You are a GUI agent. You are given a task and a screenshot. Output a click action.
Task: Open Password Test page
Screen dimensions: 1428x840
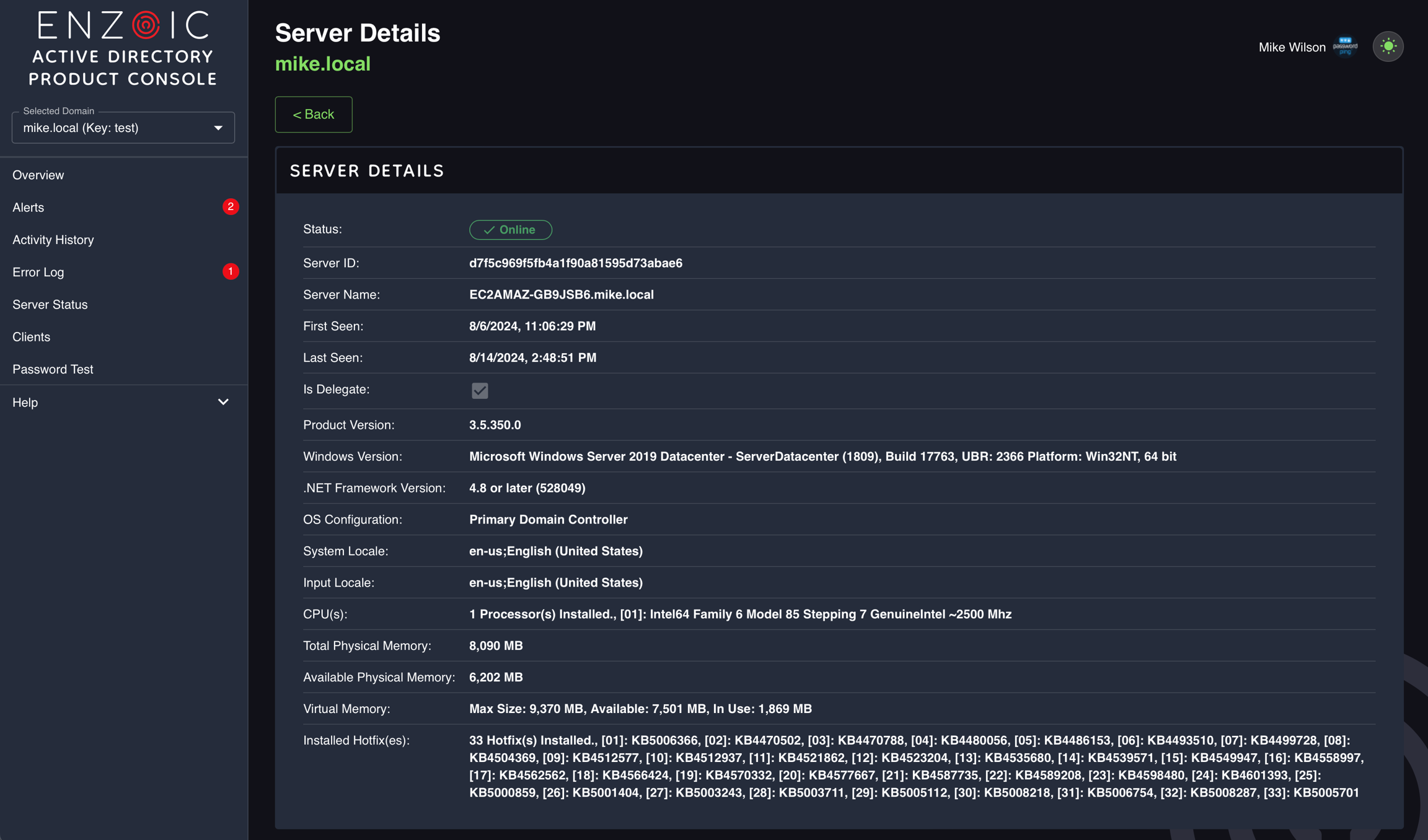53,369
